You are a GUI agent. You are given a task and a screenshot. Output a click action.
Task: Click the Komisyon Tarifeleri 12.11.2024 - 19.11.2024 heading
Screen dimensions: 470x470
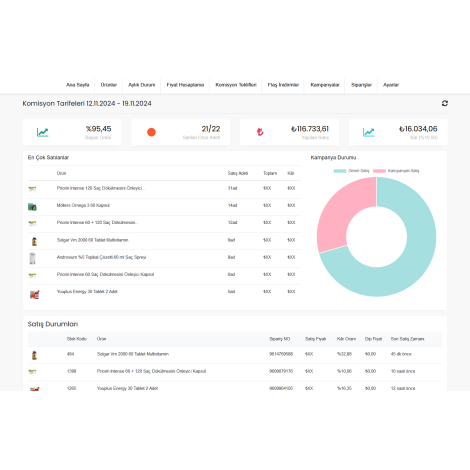(x=87, y=104)
